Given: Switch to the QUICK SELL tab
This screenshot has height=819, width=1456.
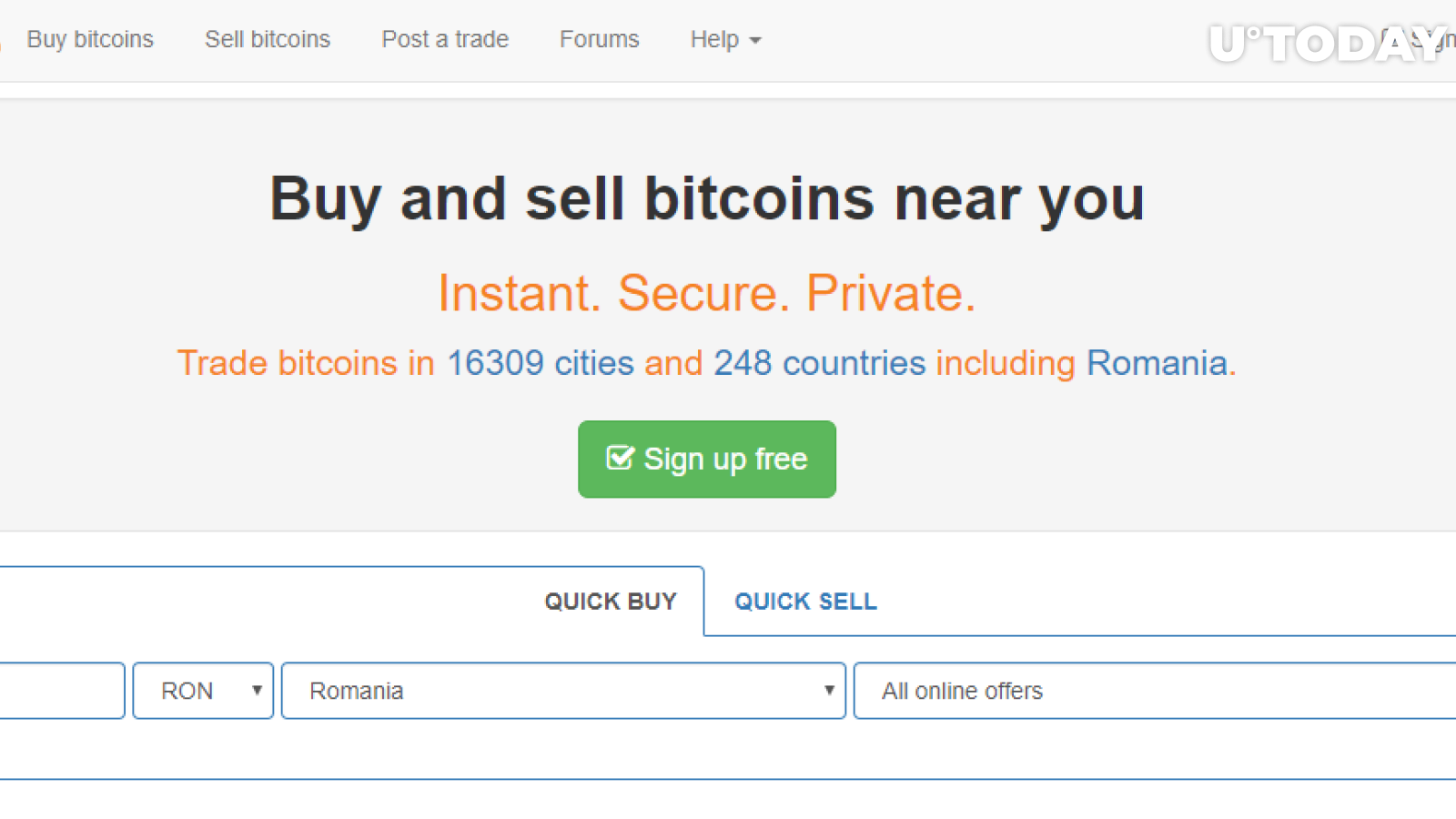Looking at the screenshot, I should 805,602.
